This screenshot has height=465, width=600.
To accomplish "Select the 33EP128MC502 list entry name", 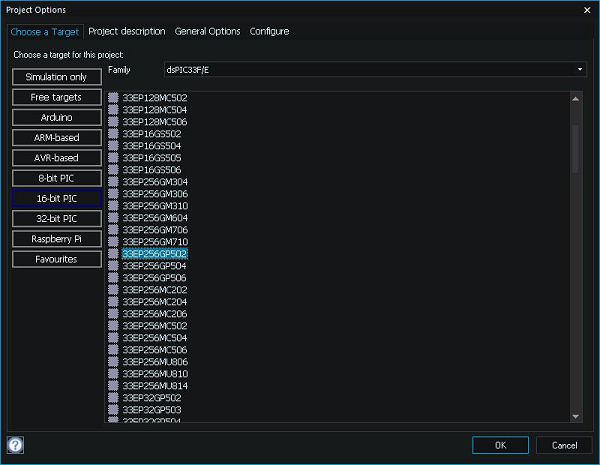I will click(155, 98).
